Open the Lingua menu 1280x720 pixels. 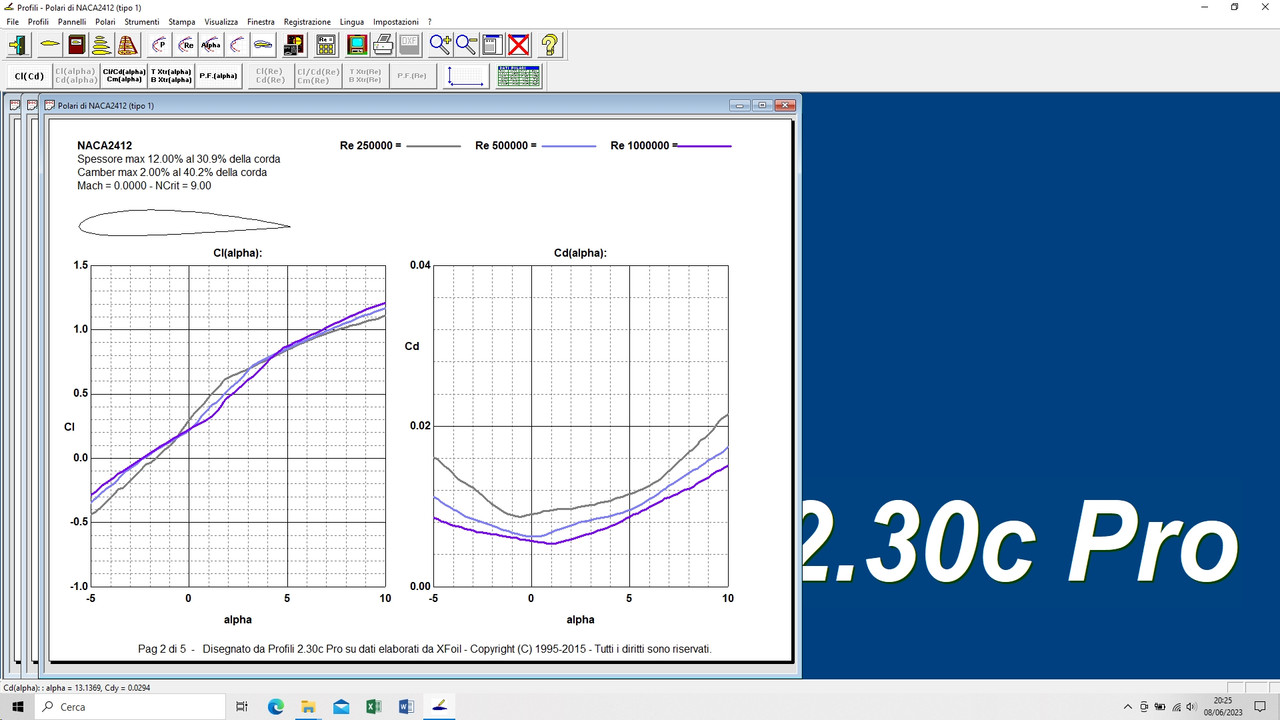[x=352, y=21]
